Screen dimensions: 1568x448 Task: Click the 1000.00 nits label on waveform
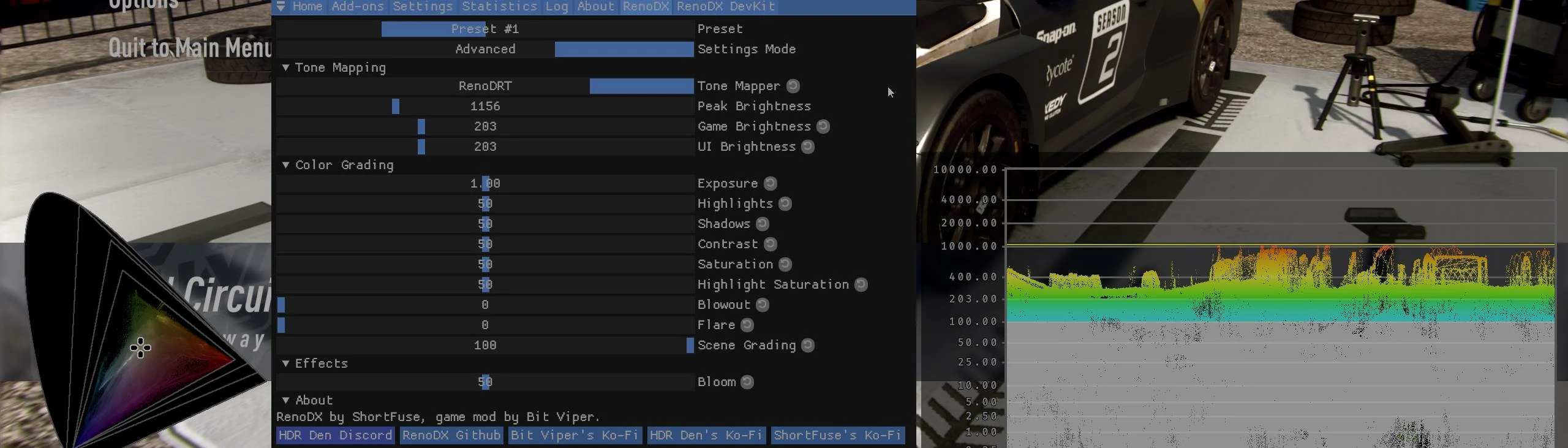pos(969,246)
